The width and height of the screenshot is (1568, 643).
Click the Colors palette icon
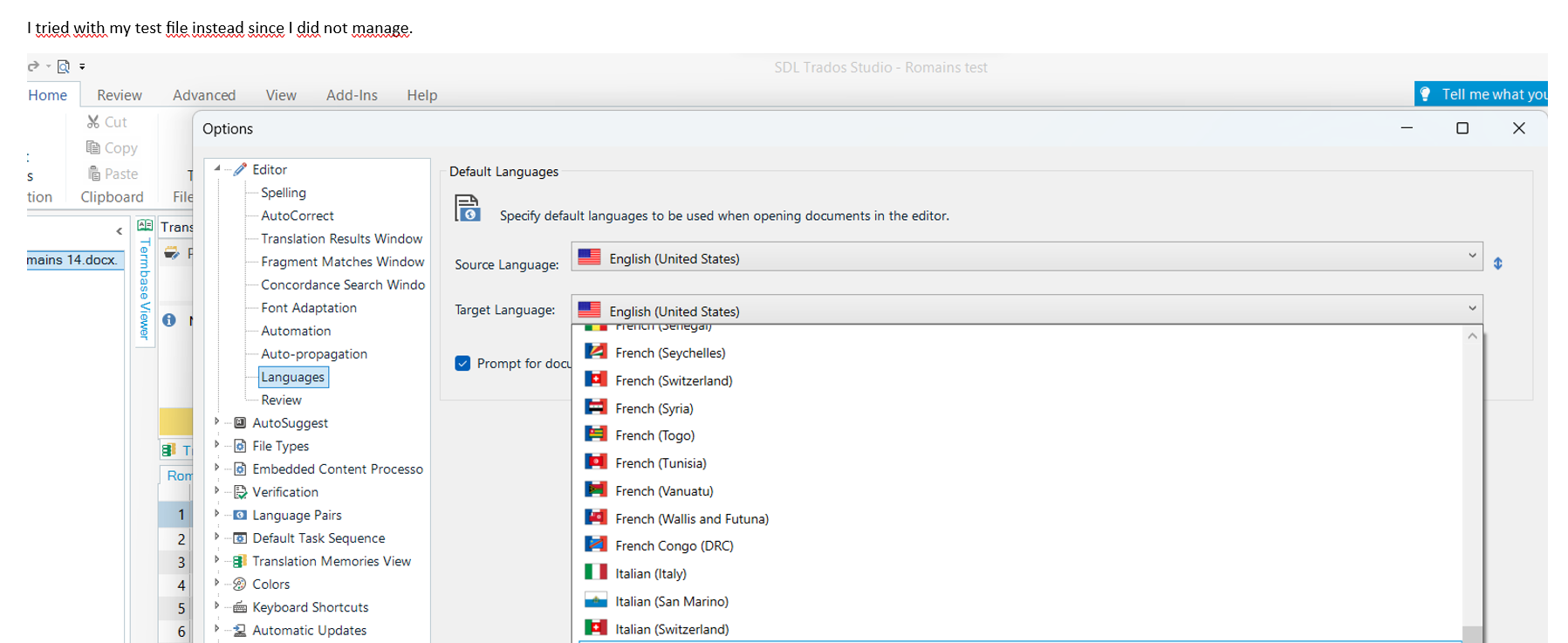pos(240,584)
